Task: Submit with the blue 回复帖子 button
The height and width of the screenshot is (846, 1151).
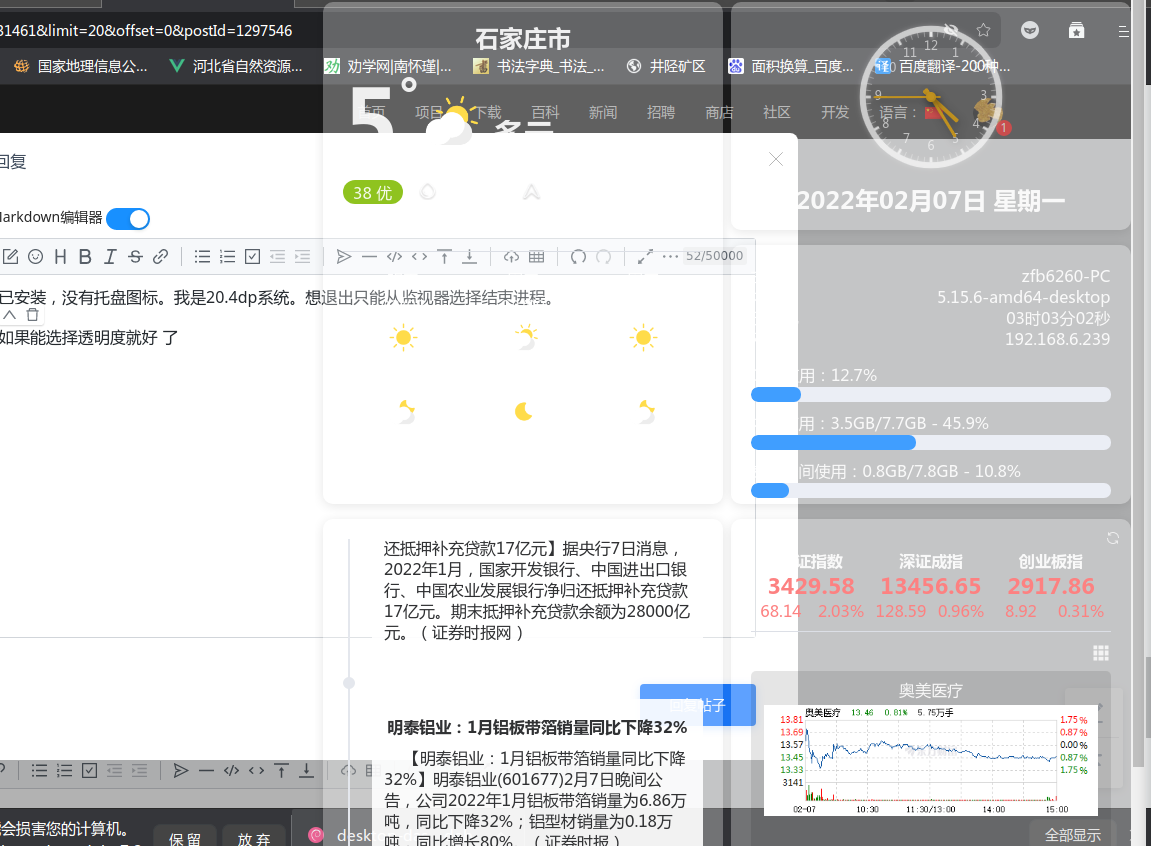Action: tap(697, 705)
